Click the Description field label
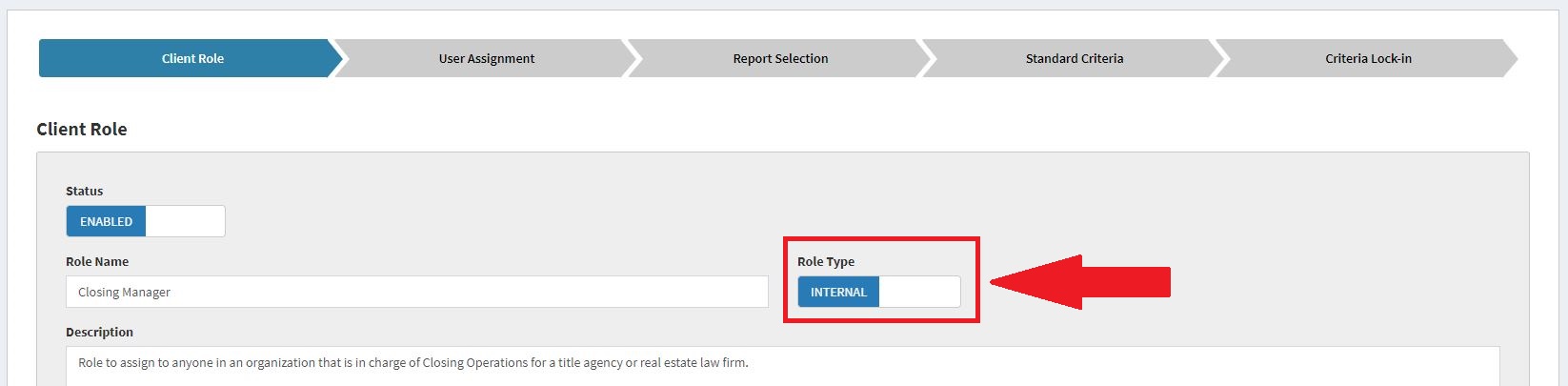Screen dimensions: 1568x386 tap(99, 332)
